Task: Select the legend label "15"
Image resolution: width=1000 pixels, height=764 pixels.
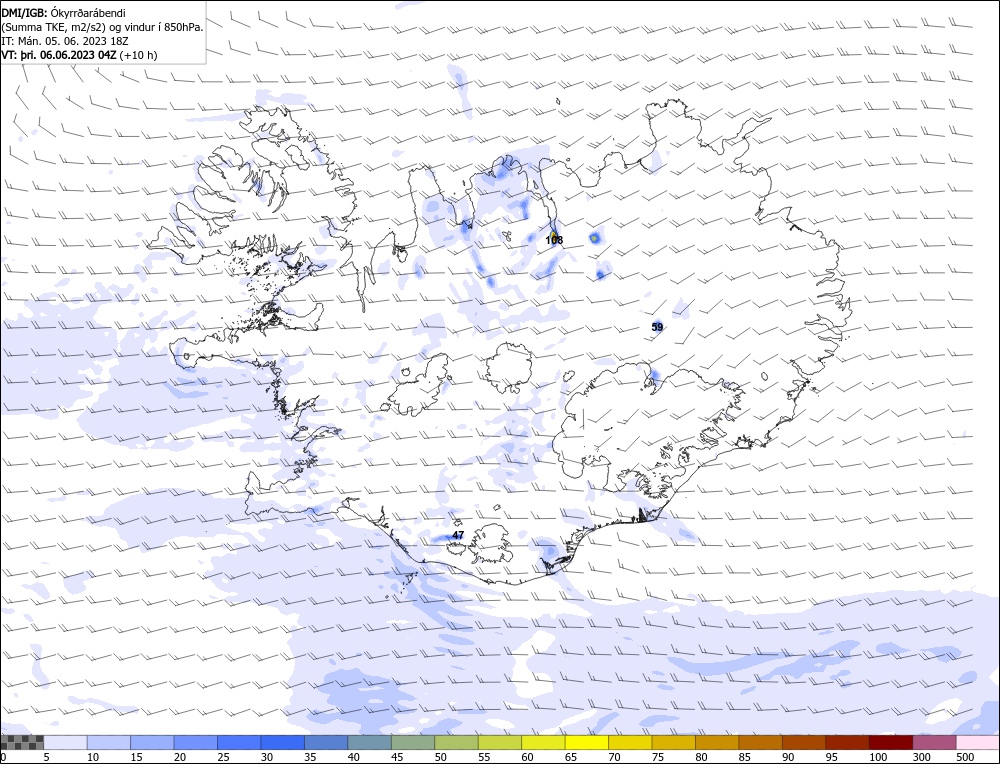Action: [x=136, y=757]
